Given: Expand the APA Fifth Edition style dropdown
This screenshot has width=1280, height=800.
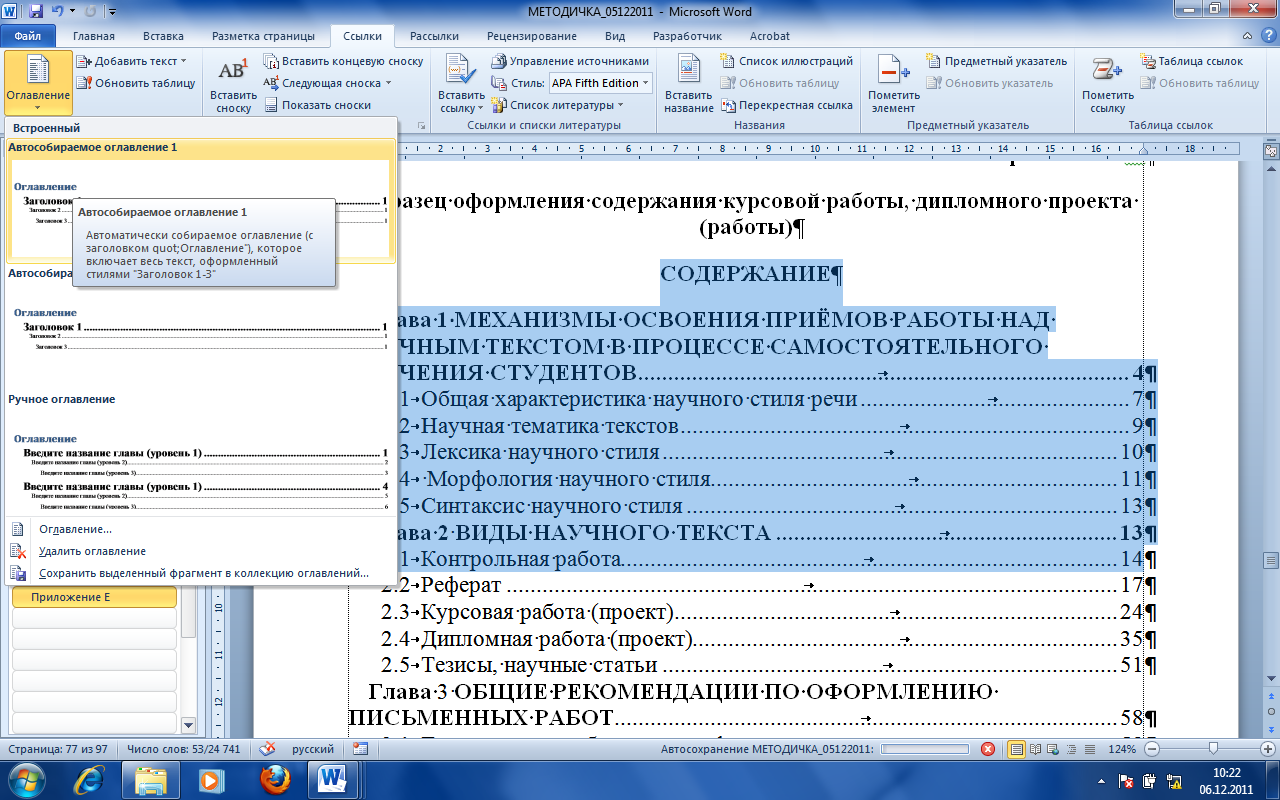Looking at the screenshot, I should (600, 83).
